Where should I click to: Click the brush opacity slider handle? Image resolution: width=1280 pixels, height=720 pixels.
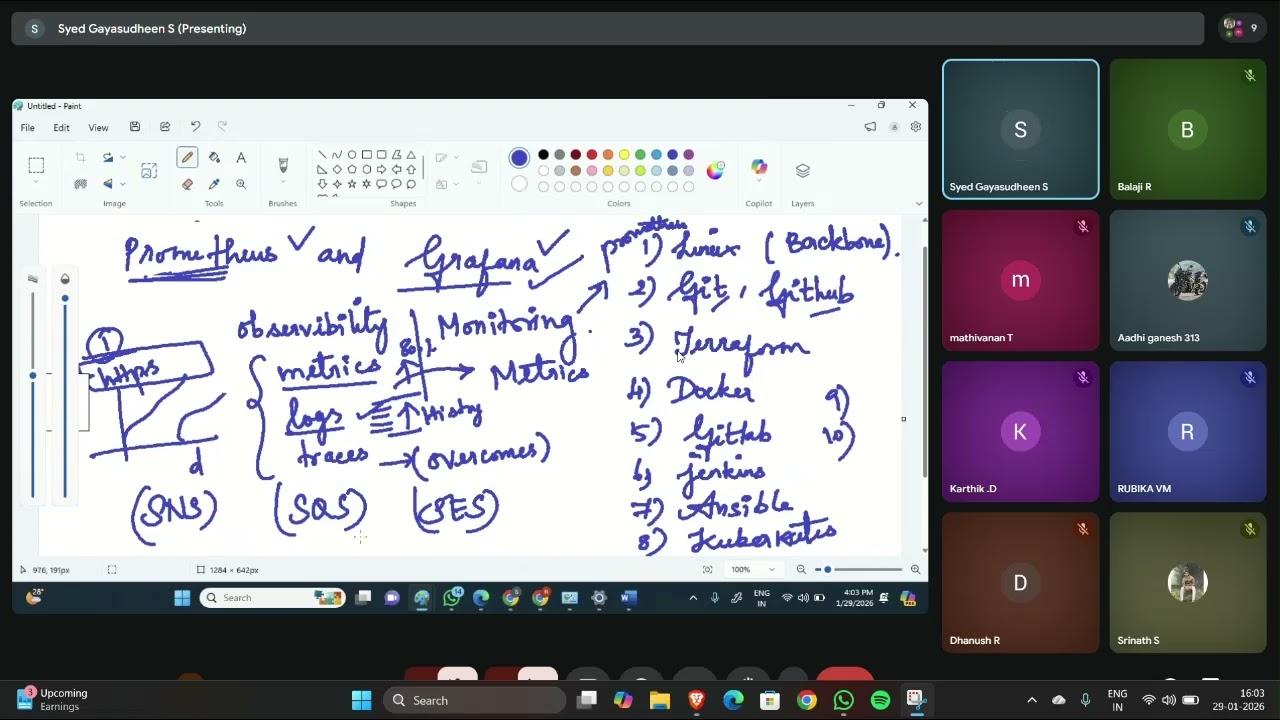[x=65, y=298]
